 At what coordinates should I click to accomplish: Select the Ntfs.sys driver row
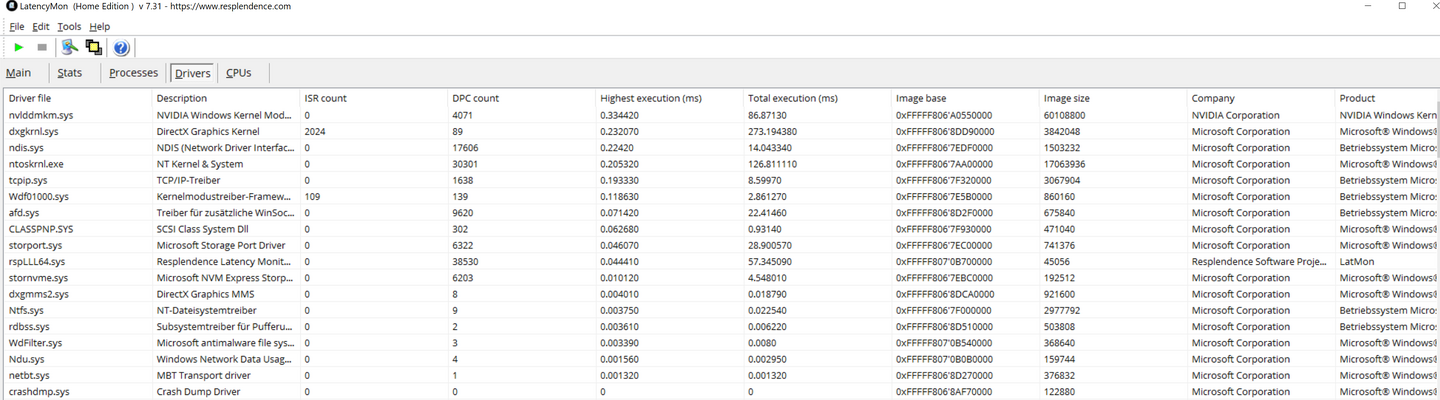point(720,310)
